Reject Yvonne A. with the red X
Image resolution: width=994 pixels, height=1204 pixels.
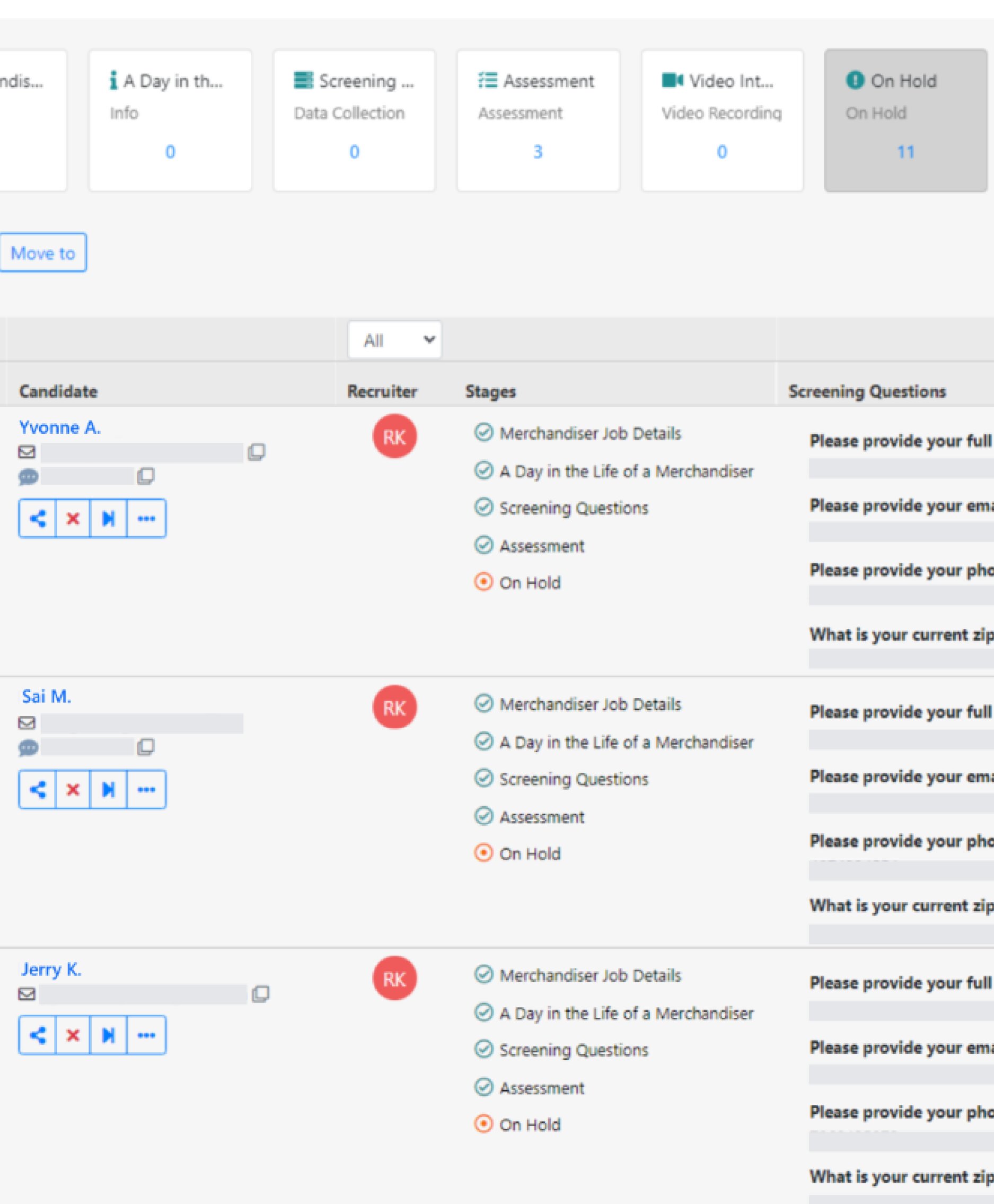point(73,518)
